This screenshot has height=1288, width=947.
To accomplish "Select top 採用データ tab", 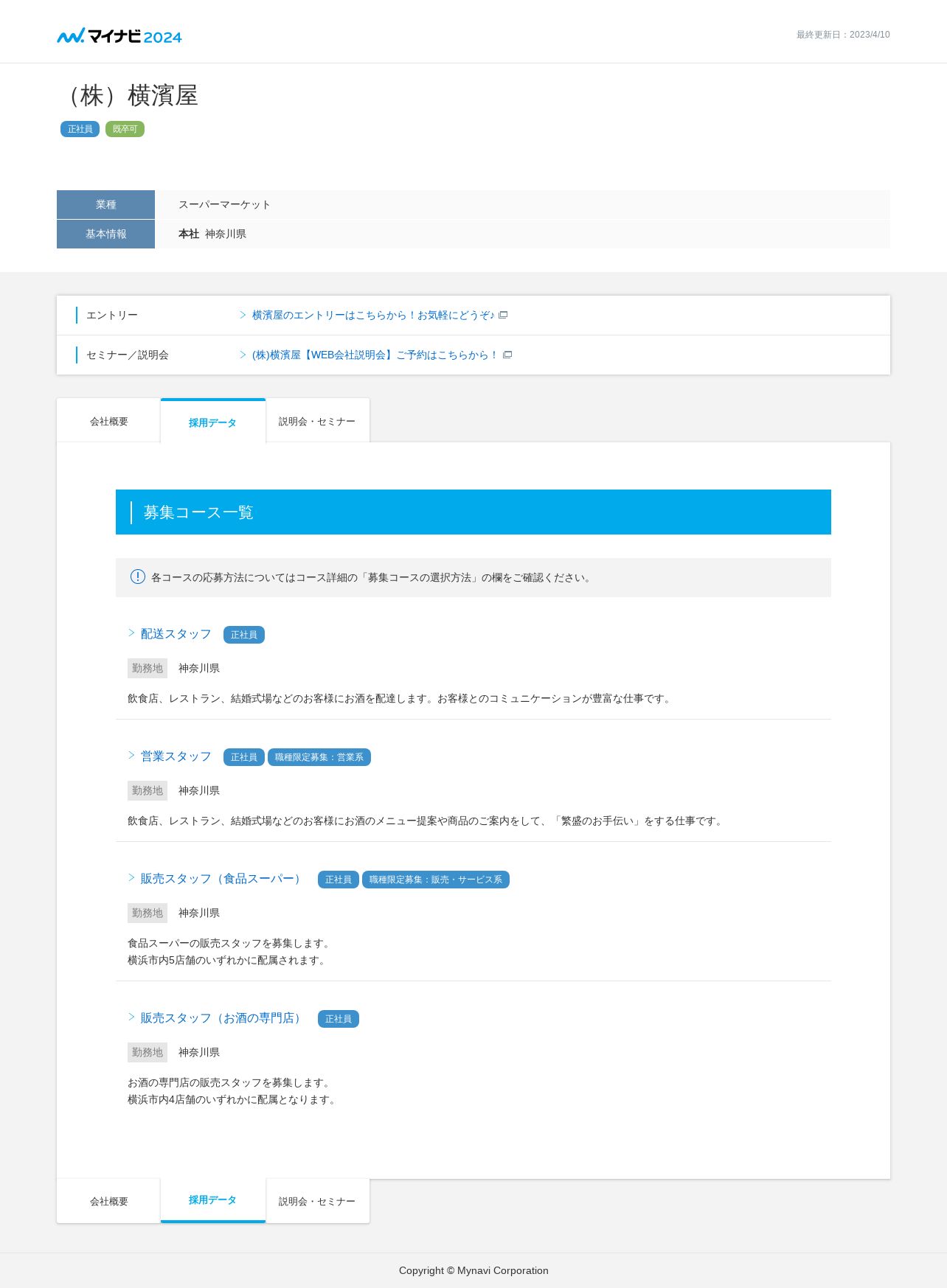I will coord(212,421).
